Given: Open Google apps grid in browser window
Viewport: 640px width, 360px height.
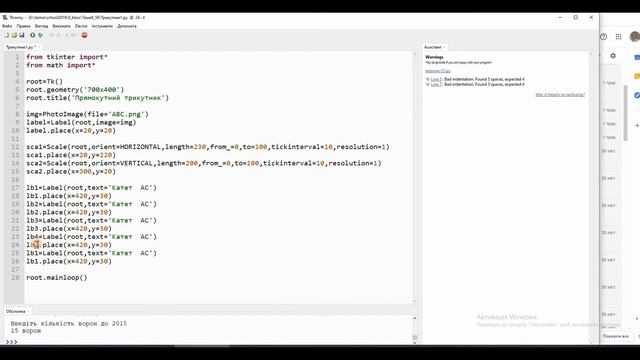Looking at the screenshot, I should tap(619, 36).
